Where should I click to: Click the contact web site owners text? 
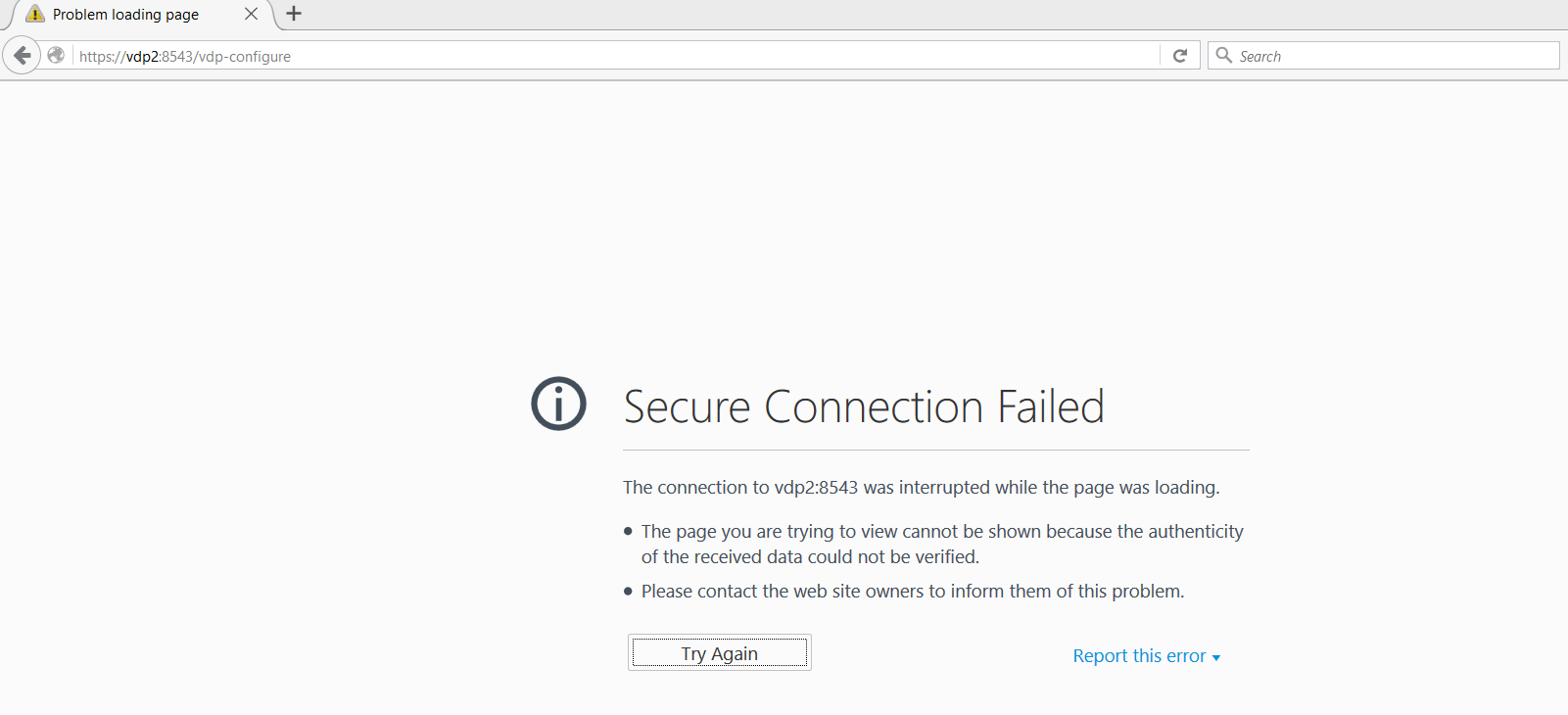click(912, 591)
